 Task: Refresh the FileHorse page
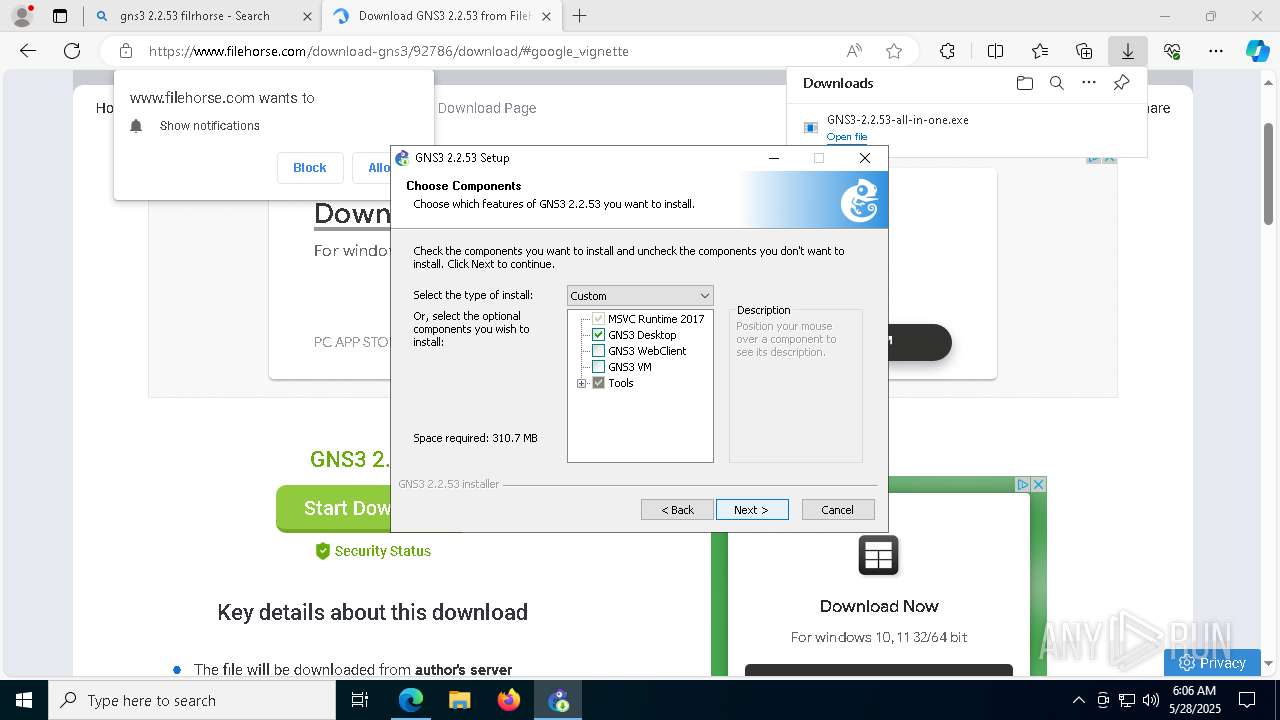(72, 51)
